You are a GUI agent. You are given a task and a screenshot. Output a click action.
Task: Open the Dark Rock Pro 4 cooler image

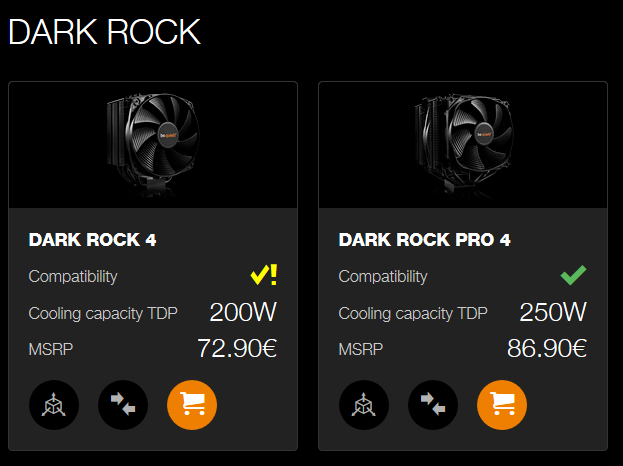click(463, 145)
